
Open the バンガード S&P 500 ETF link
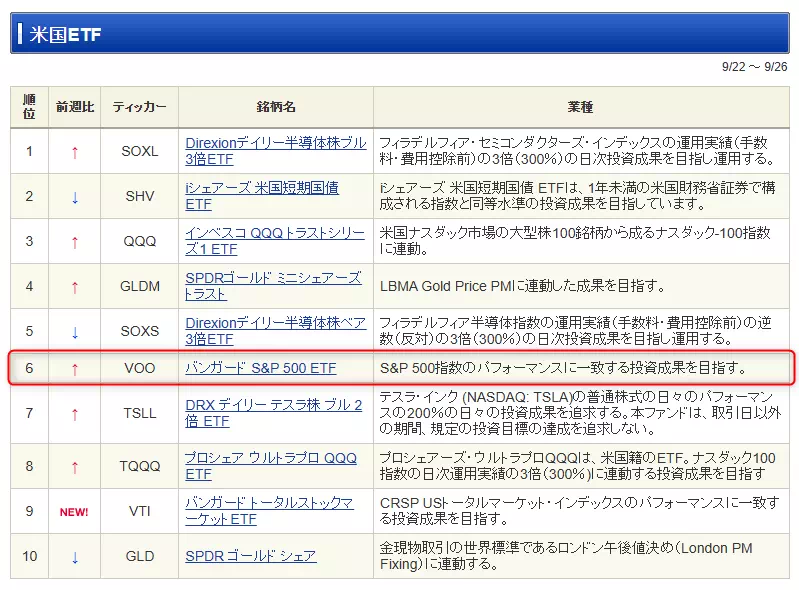coord(261,368)
